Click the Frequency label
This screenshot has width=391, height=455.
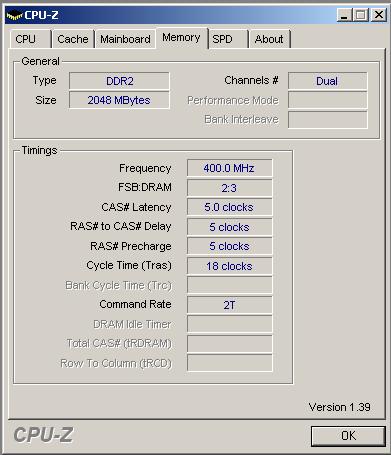coord(145,168)
